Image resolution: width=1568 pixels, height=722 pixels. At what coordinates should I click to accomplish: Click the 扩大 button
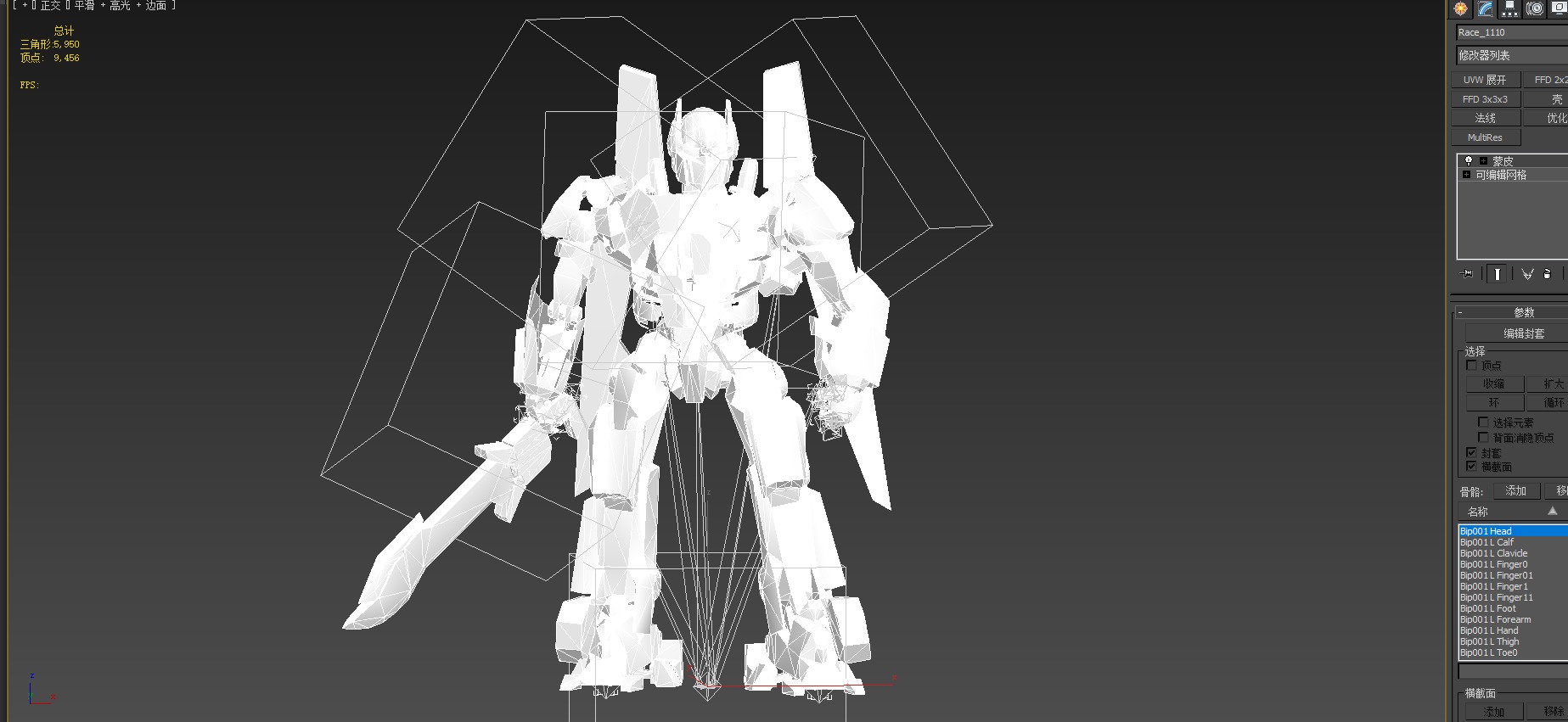pyautogui.click(x=1548, y=384)
